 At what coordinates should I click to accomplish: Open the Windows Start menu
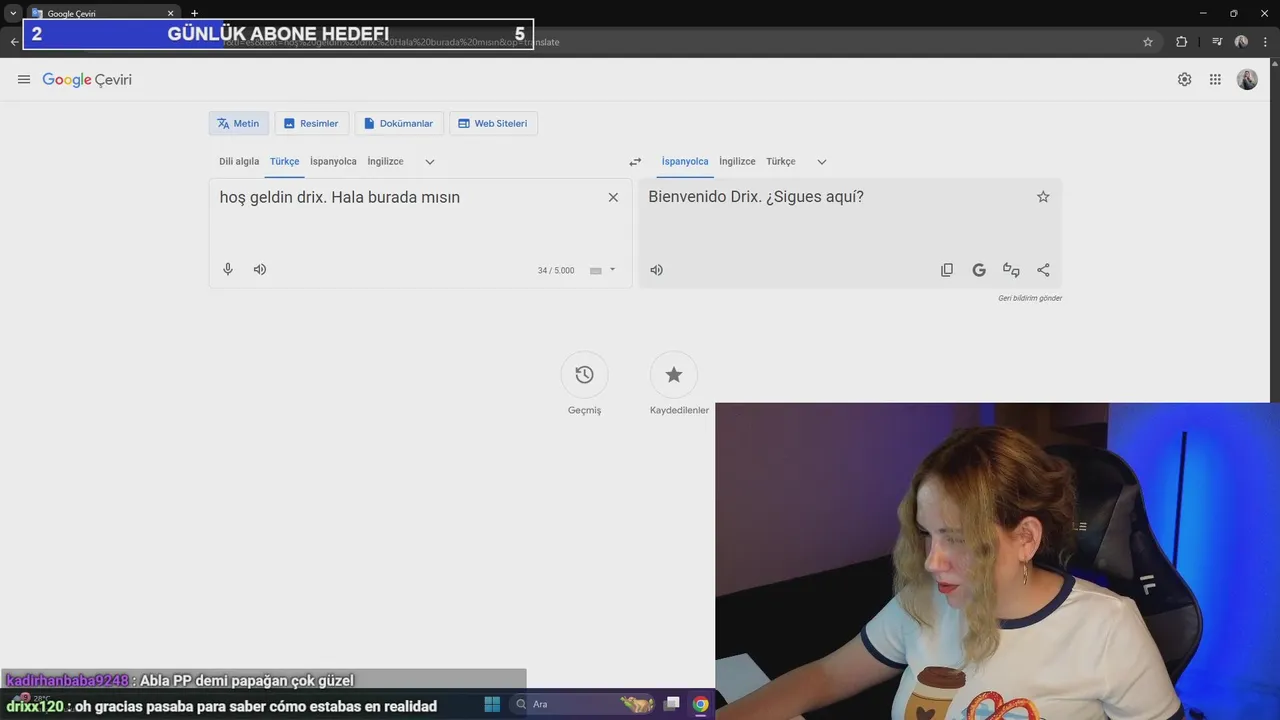492,704
